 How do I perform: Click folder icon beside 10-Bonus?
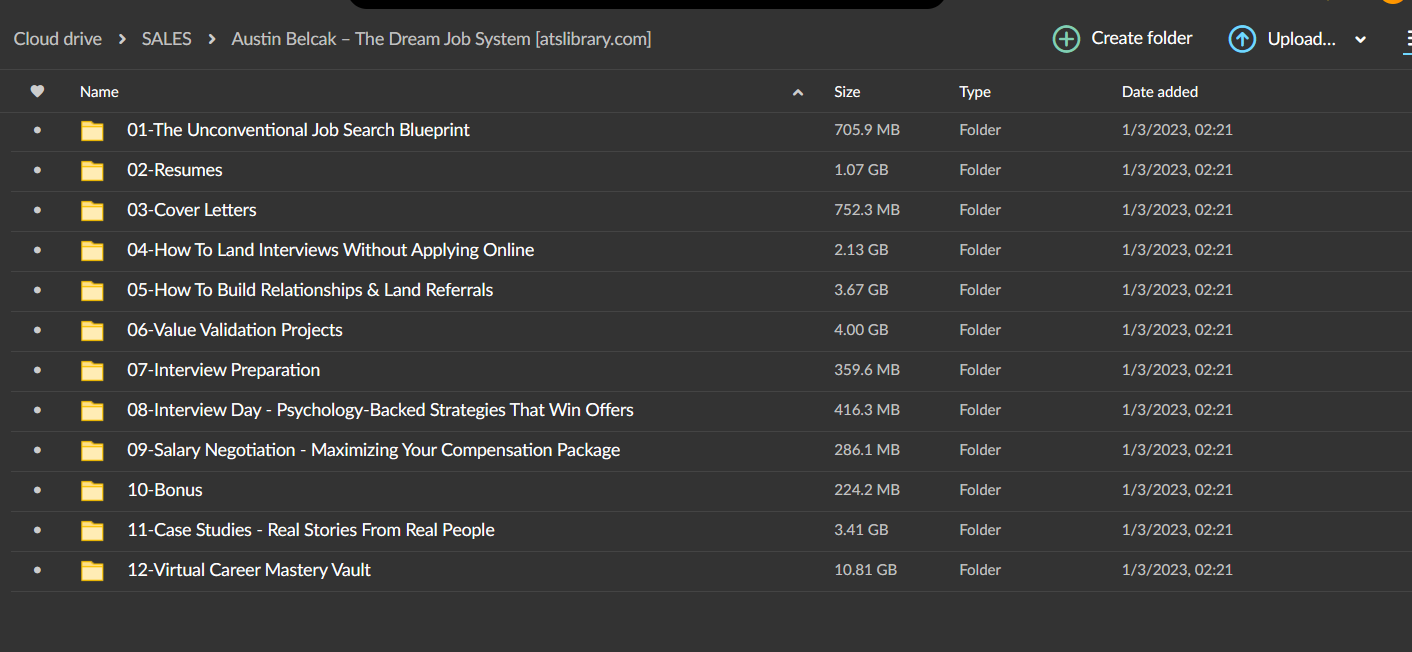pyautogui.click(x=92, y=490)
